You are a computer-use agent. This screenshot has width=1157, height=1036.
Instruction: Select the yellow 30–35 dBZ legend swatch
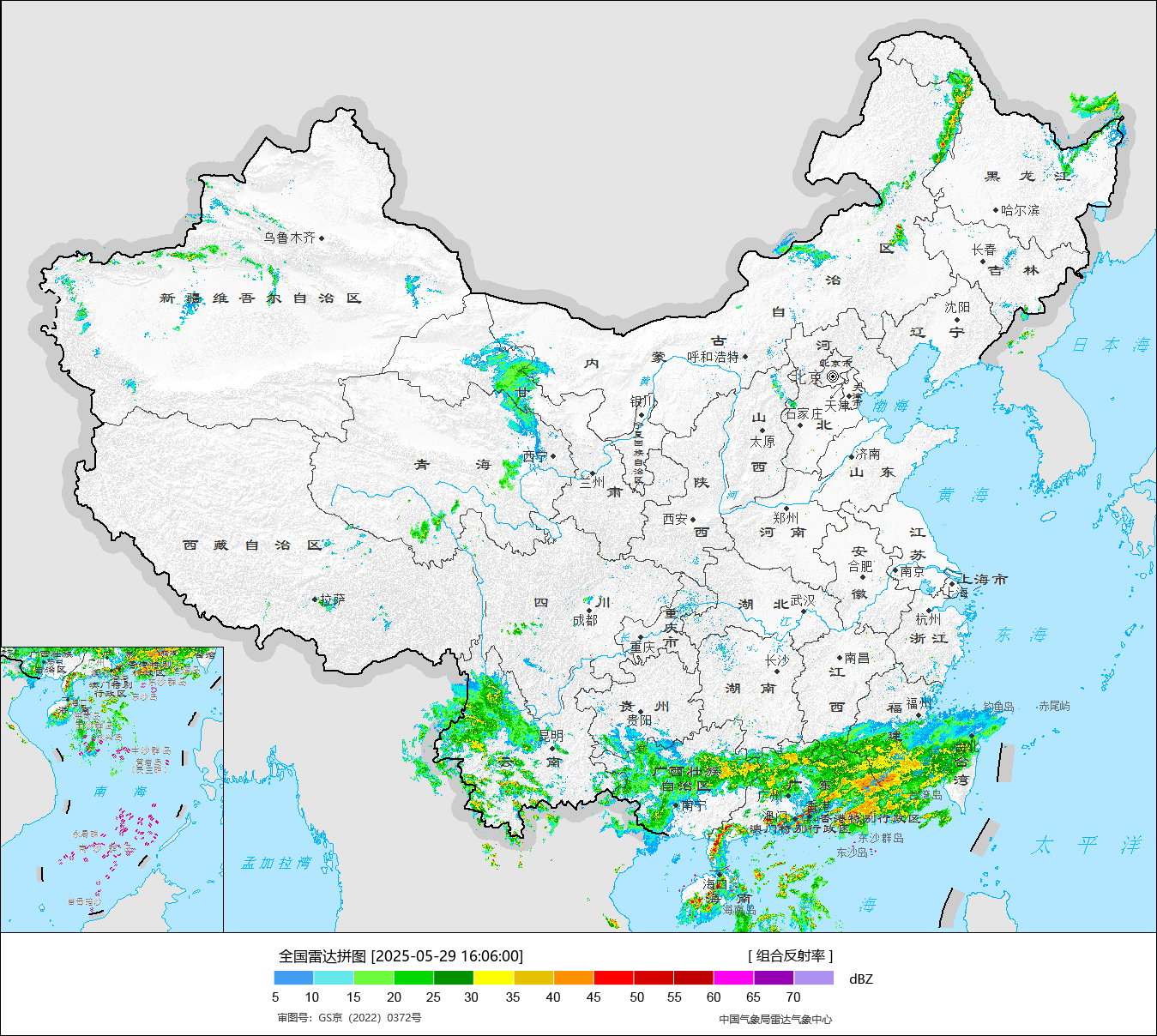[493, 978]
